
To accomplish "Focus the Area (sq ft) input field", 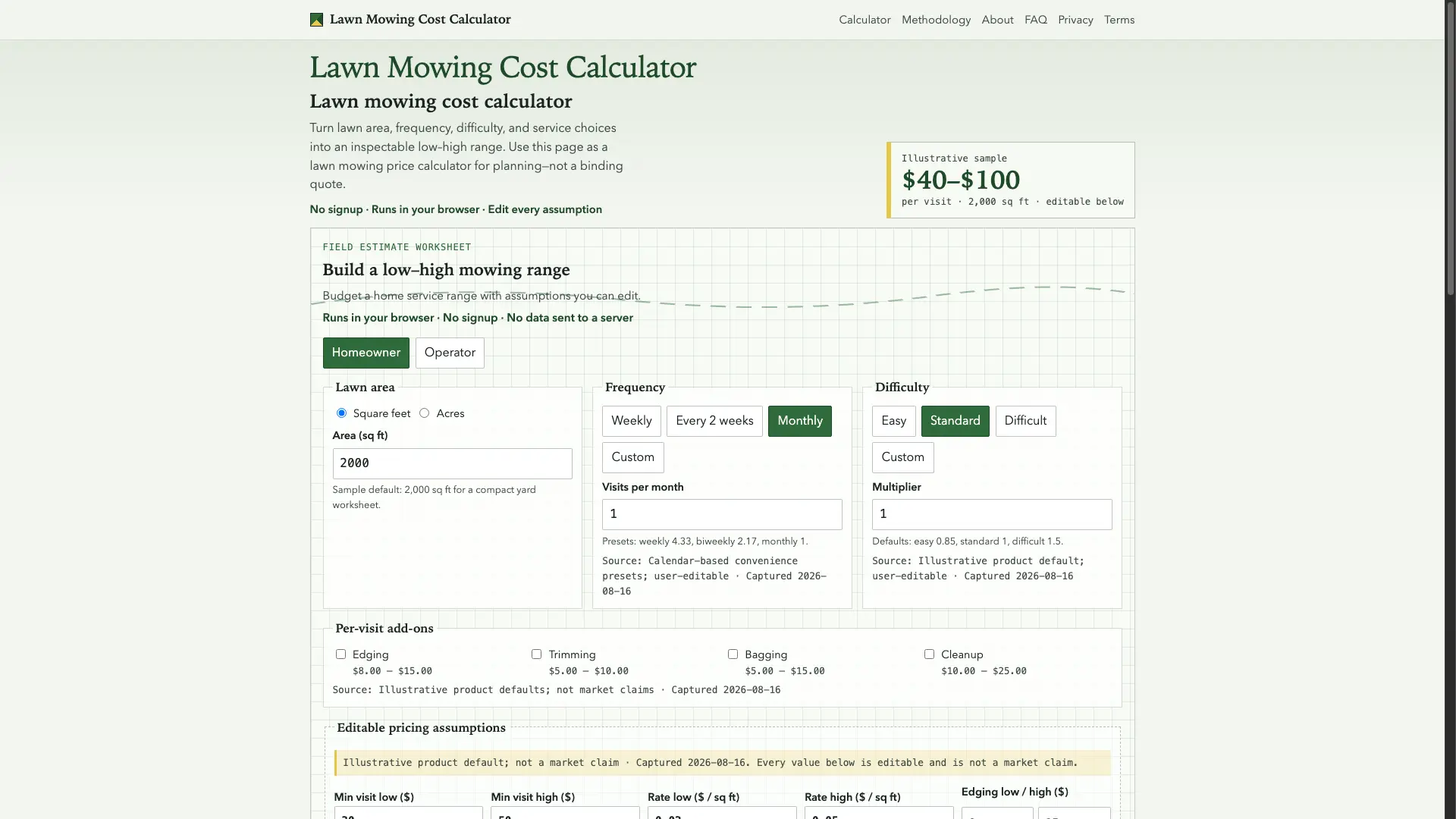I will click(x=452, y=463).
